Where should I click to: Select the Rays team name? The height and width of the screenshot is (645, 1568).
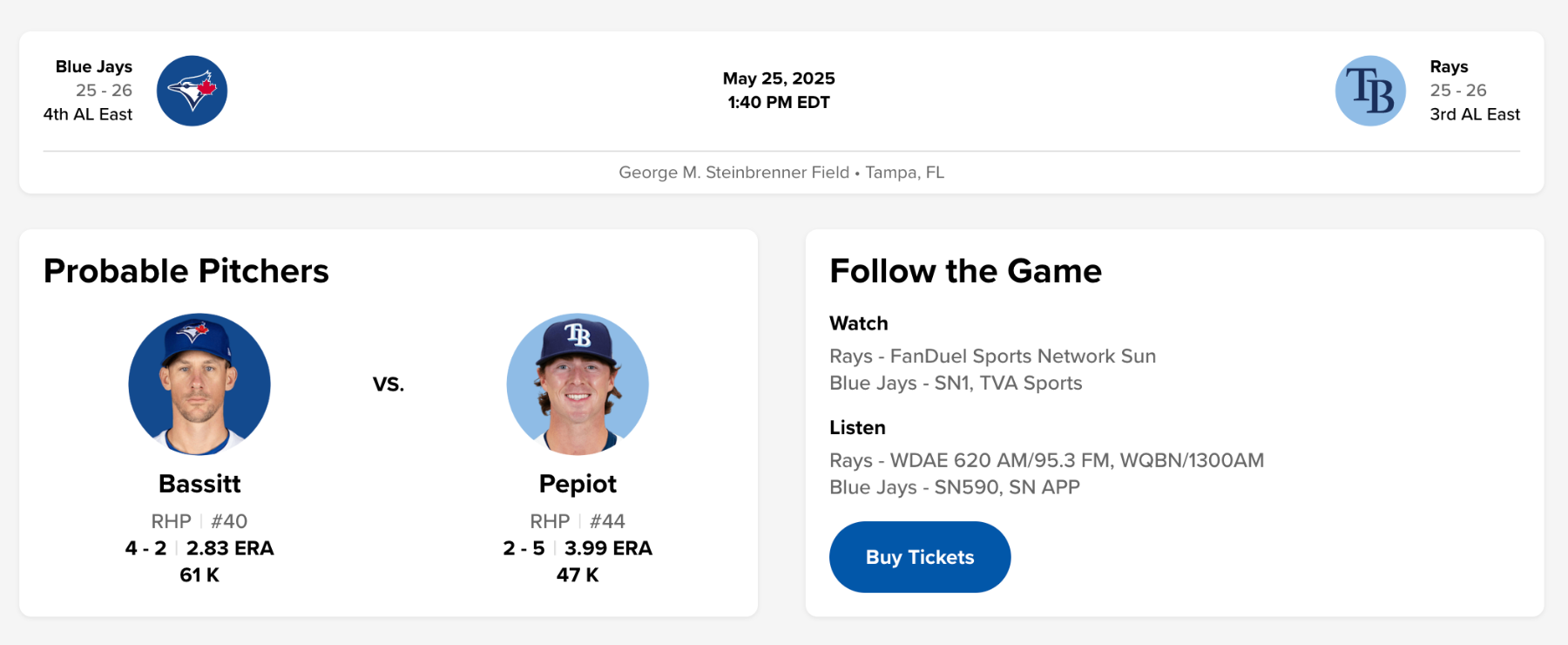click(x=1449, y=67)
